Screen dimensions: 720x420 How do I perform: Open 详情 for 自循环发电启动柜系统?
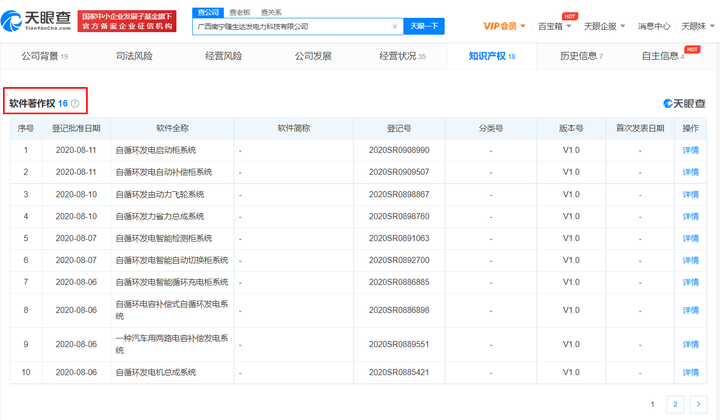coord(690,151)
